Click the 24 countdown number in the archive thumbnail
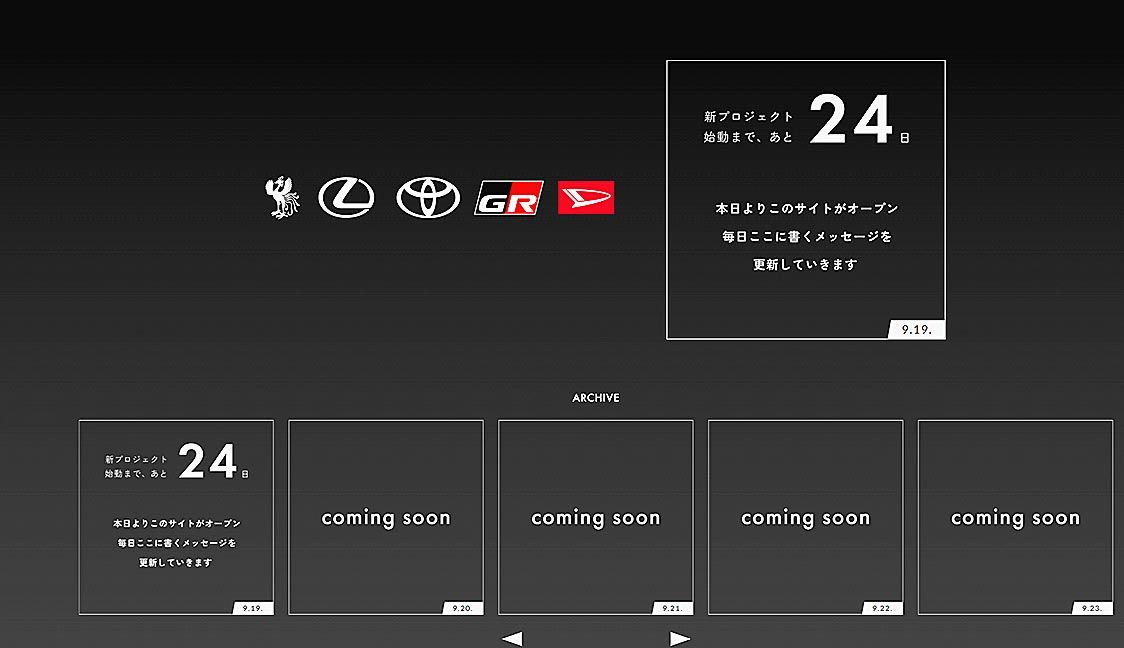This screenshot has height=648, width=1124. [x=208, y=462]
